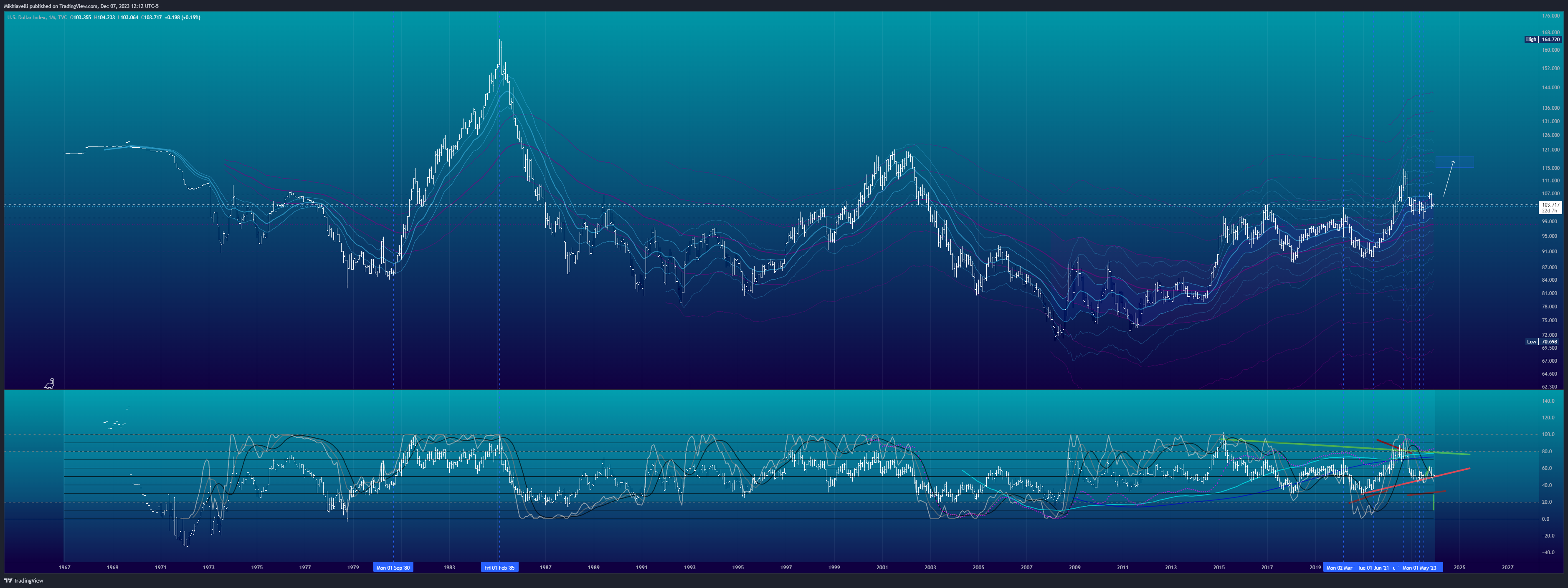Click the -40.0 indicator axis label
The height and width of the screenshot is (588, 1568).
click(x=1548, y=552)
